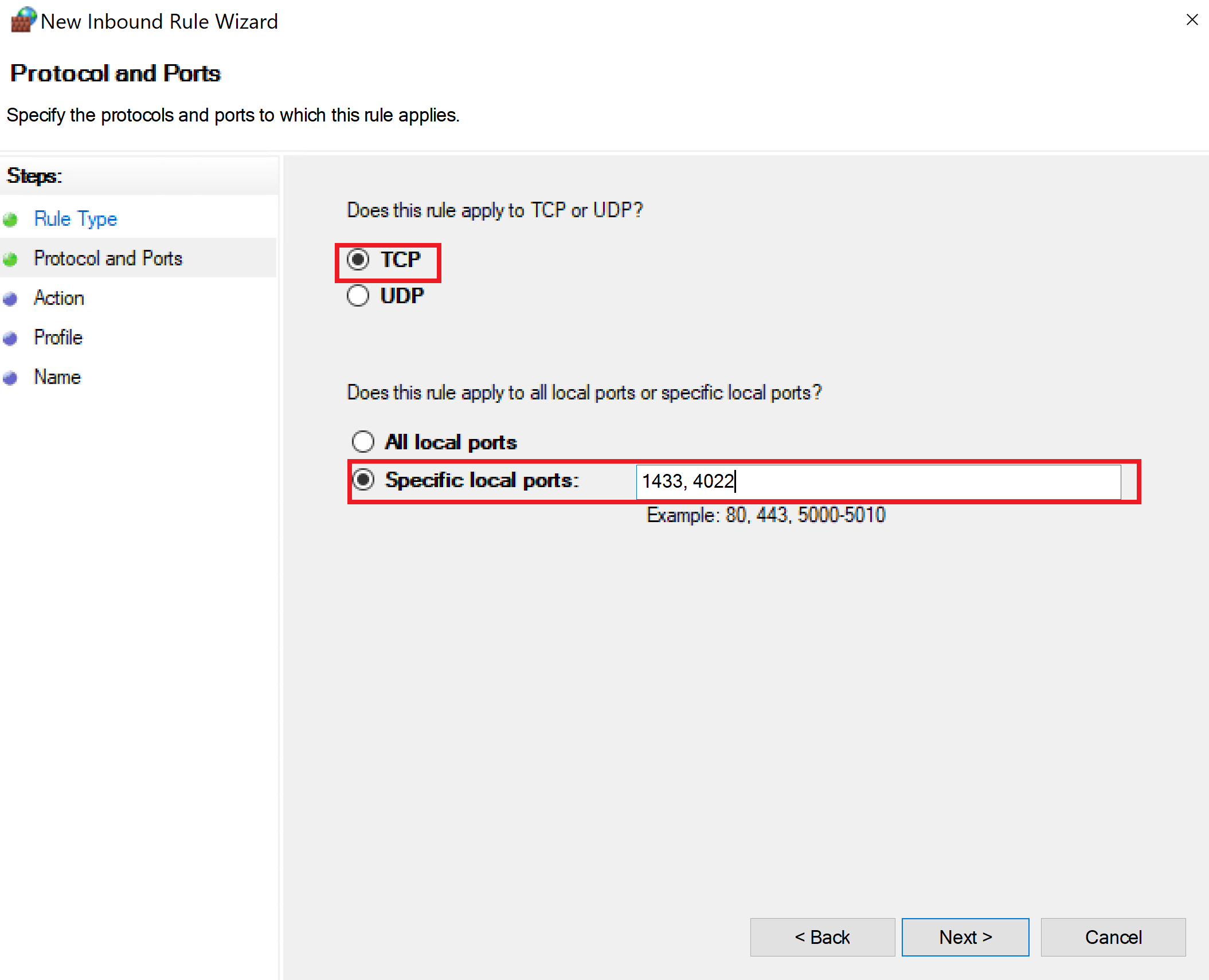Click blue bullet beside Action step

10,299
